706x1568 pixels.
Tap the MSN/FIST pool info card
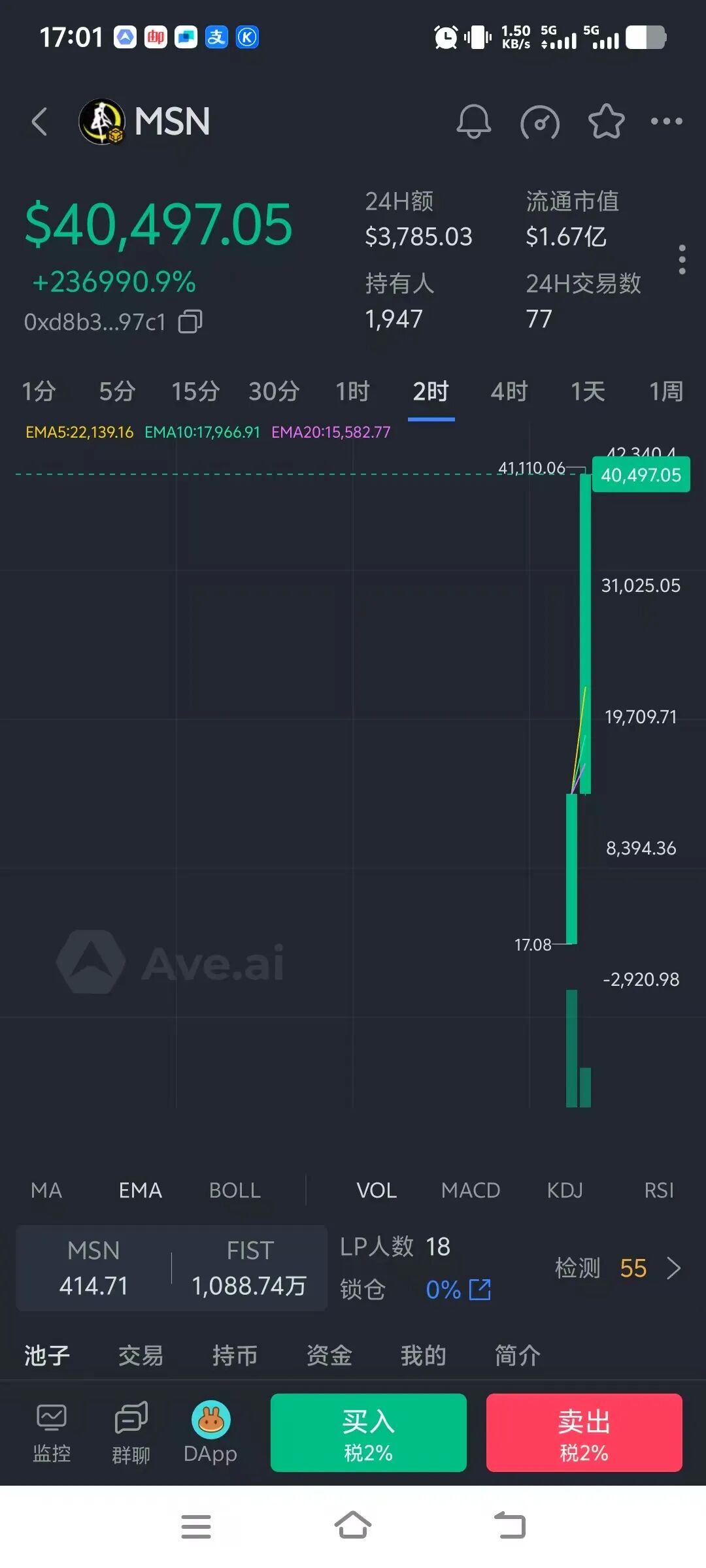171,1268
